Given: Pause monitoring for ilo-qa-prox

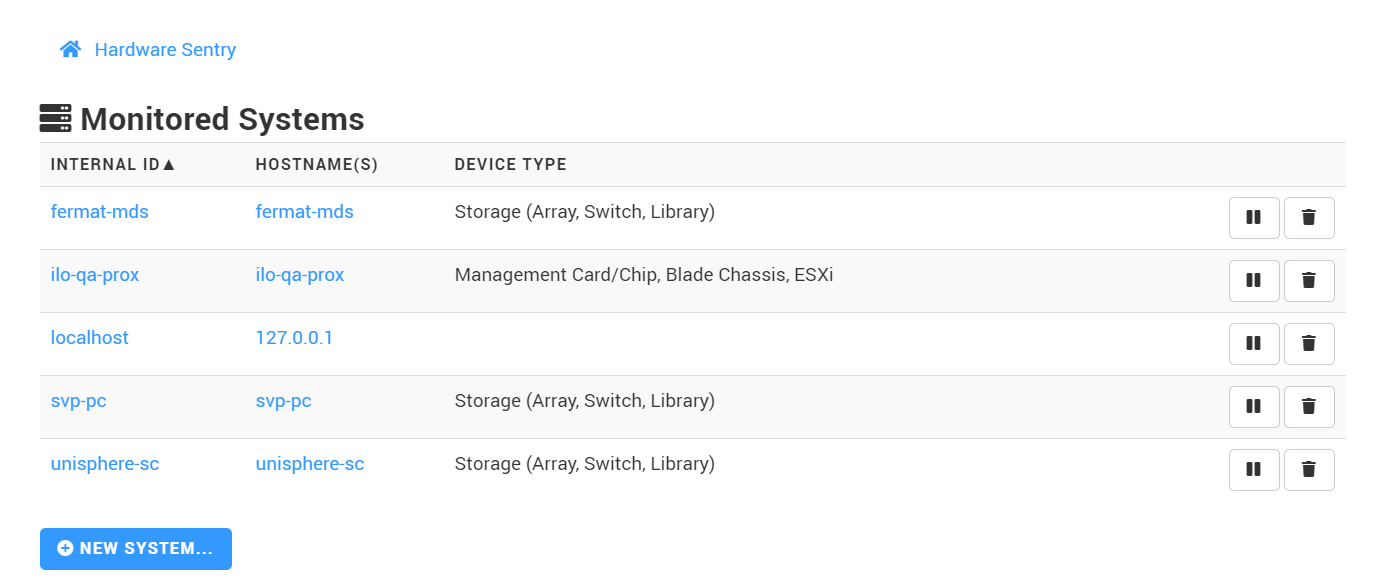Looking at the screenshot, I should (x=1254, y=280).
